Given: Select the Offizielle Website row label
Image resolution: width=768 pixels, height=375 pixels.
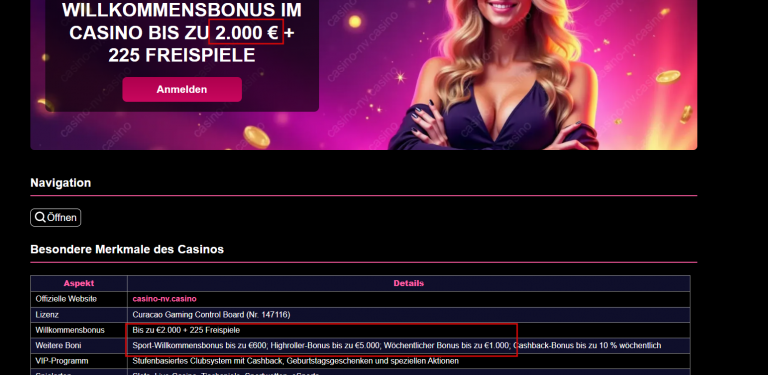Looking at the screenshot, I should pos(66,299).
